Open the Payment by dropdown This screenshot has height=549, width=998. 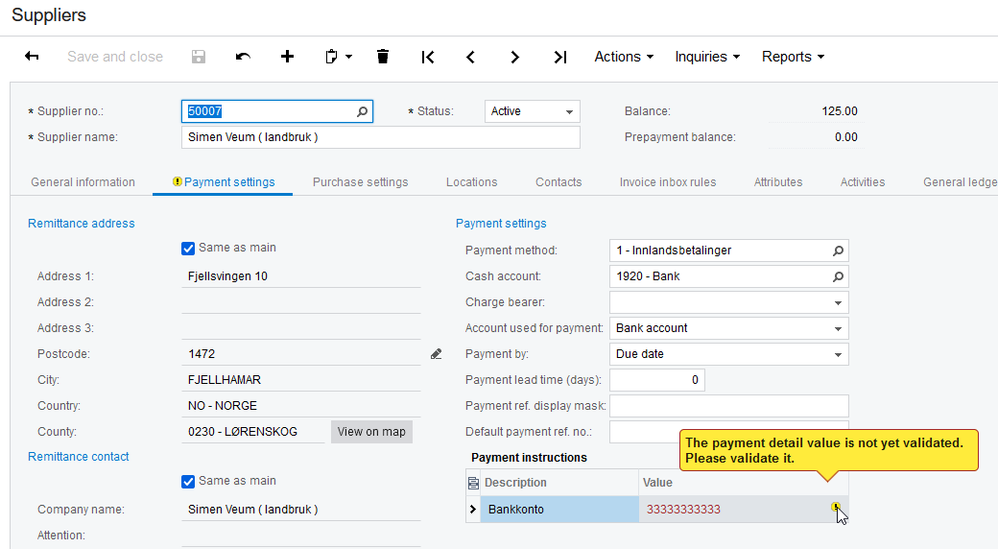point(838,355)
